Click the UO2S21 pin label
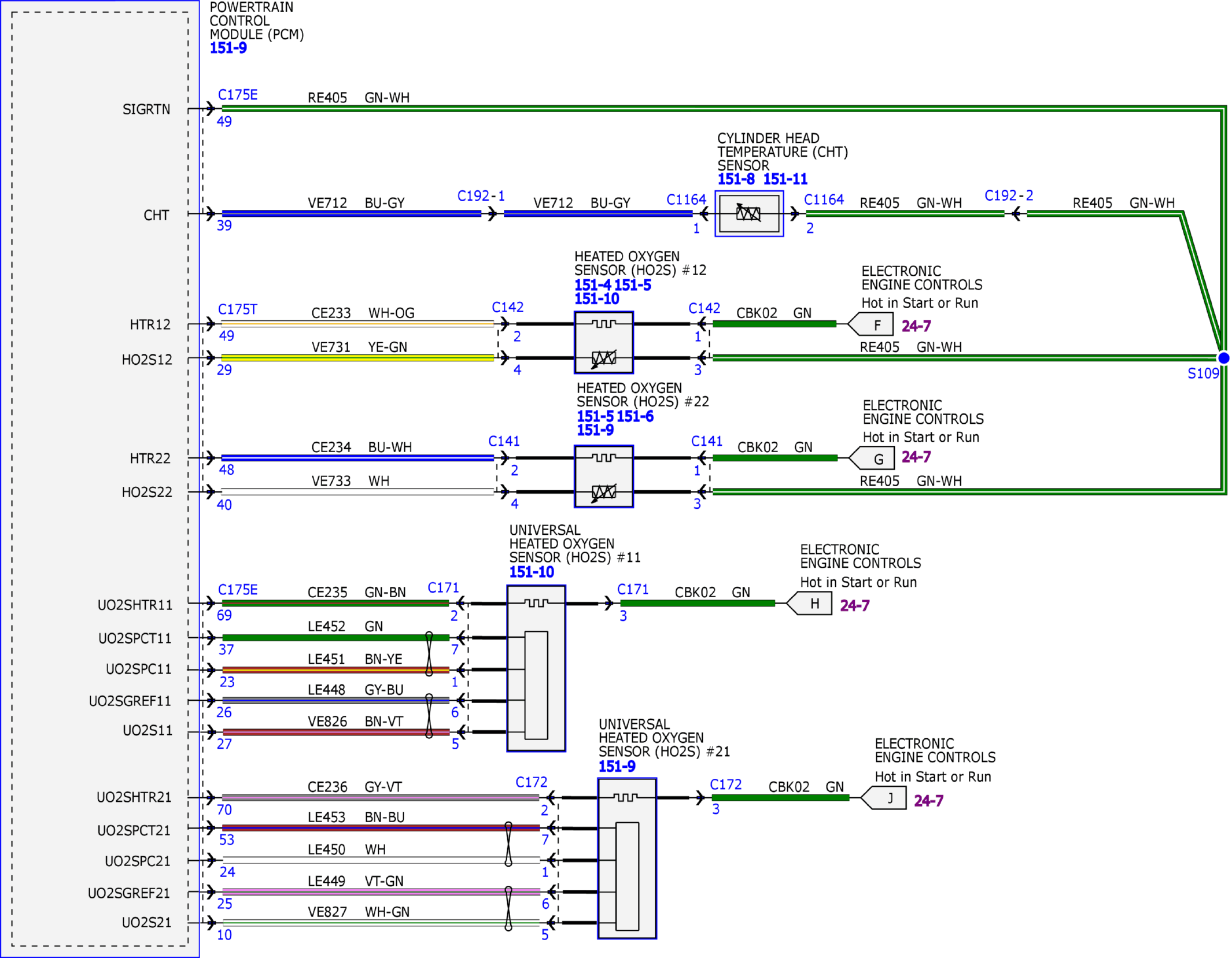The height and width of the screenshot is (958, 1232). (x=146, y=922)
